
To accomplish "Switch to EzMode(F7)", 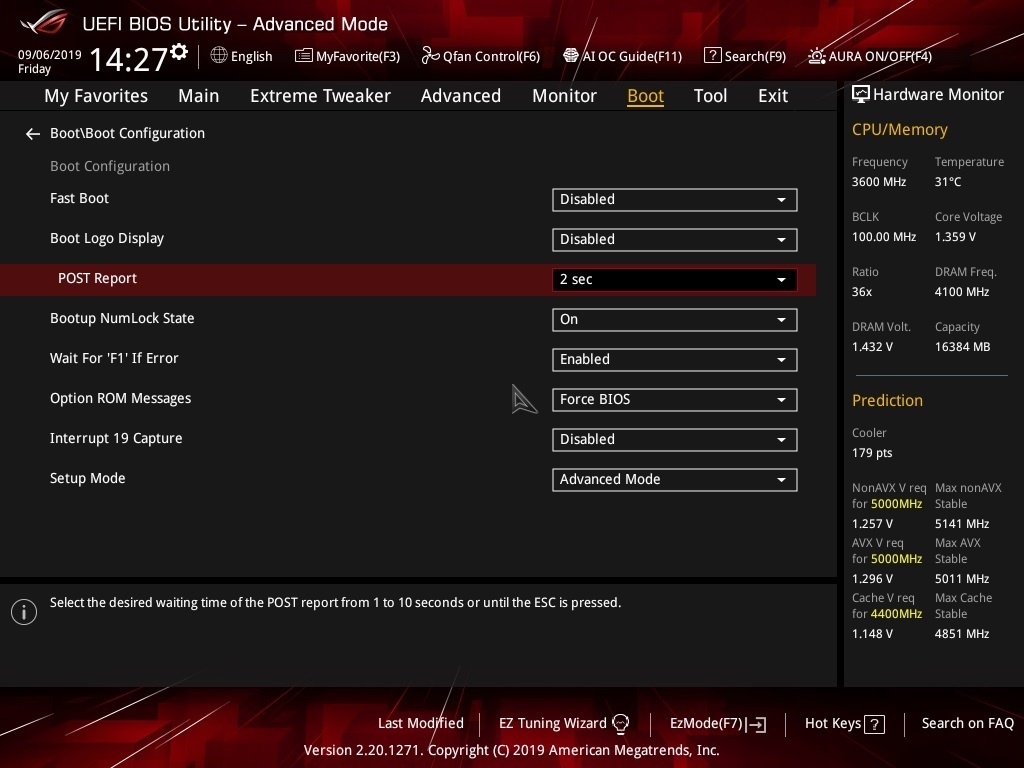I will coord(718,724).
